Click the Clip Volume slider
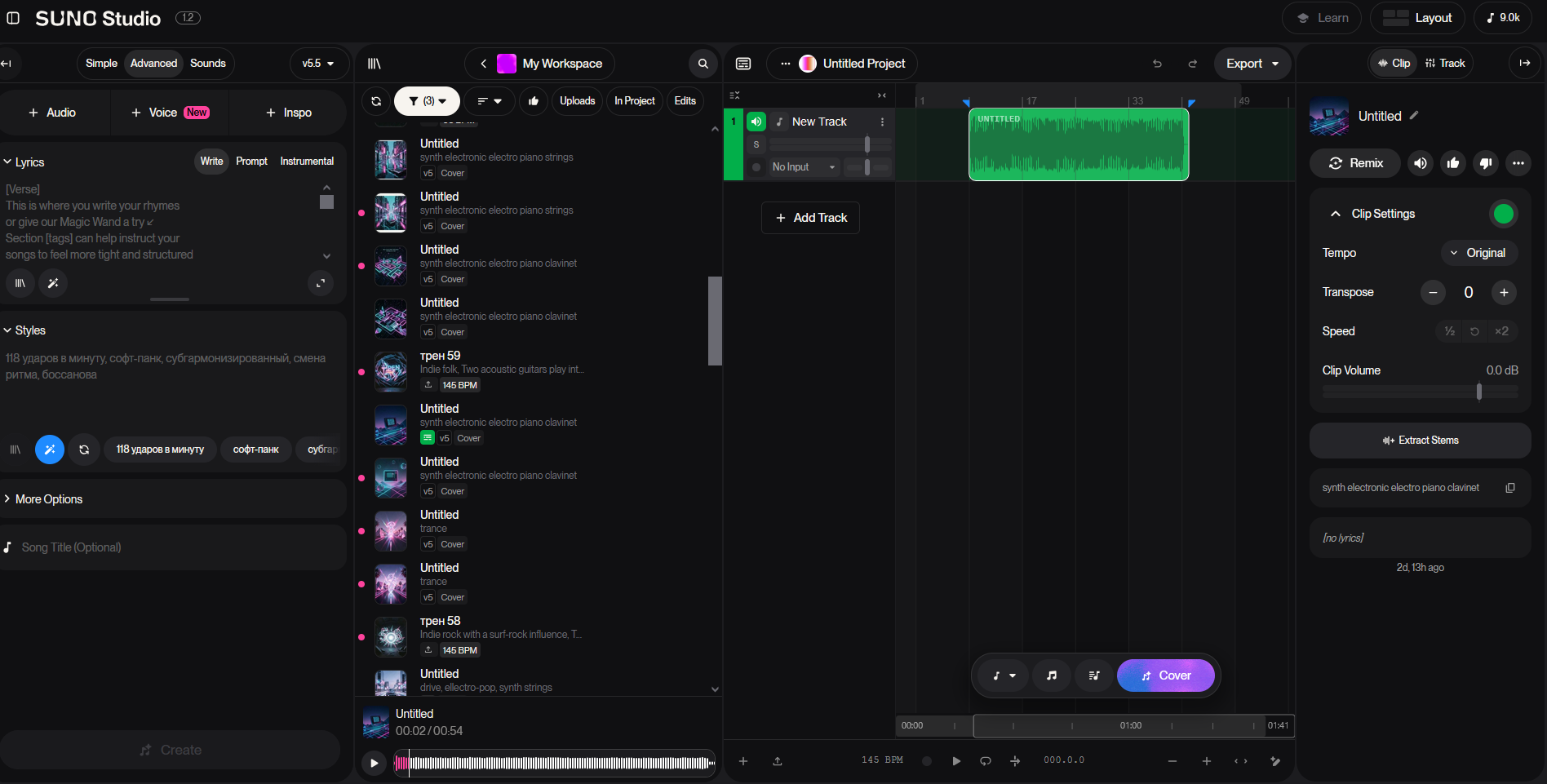This screenshot has width=1547, height=784. pyautogui.click(x=1421, y=392)
